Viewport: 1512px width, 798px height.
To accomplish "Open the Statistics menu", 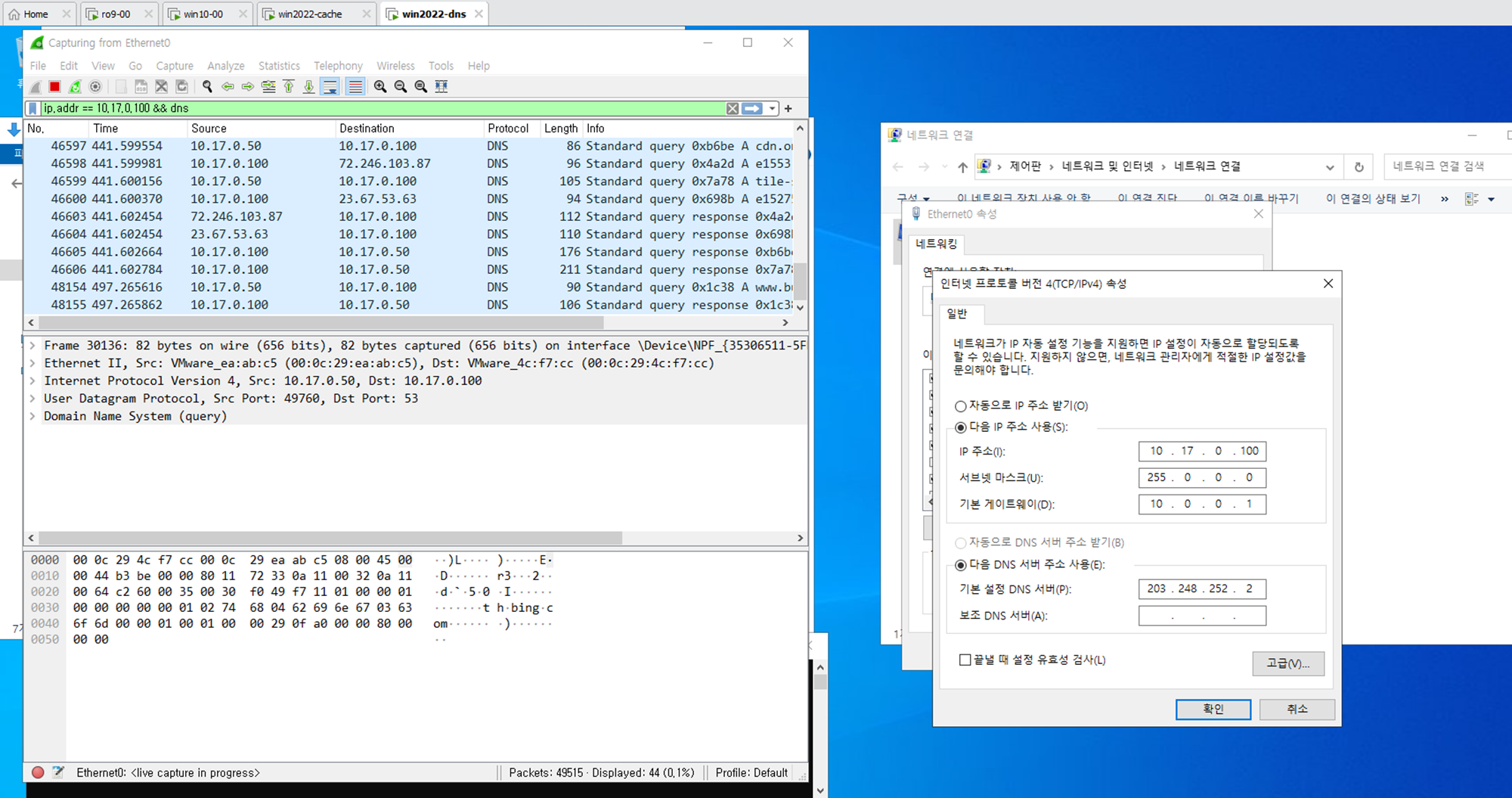I will click(279, 66).
